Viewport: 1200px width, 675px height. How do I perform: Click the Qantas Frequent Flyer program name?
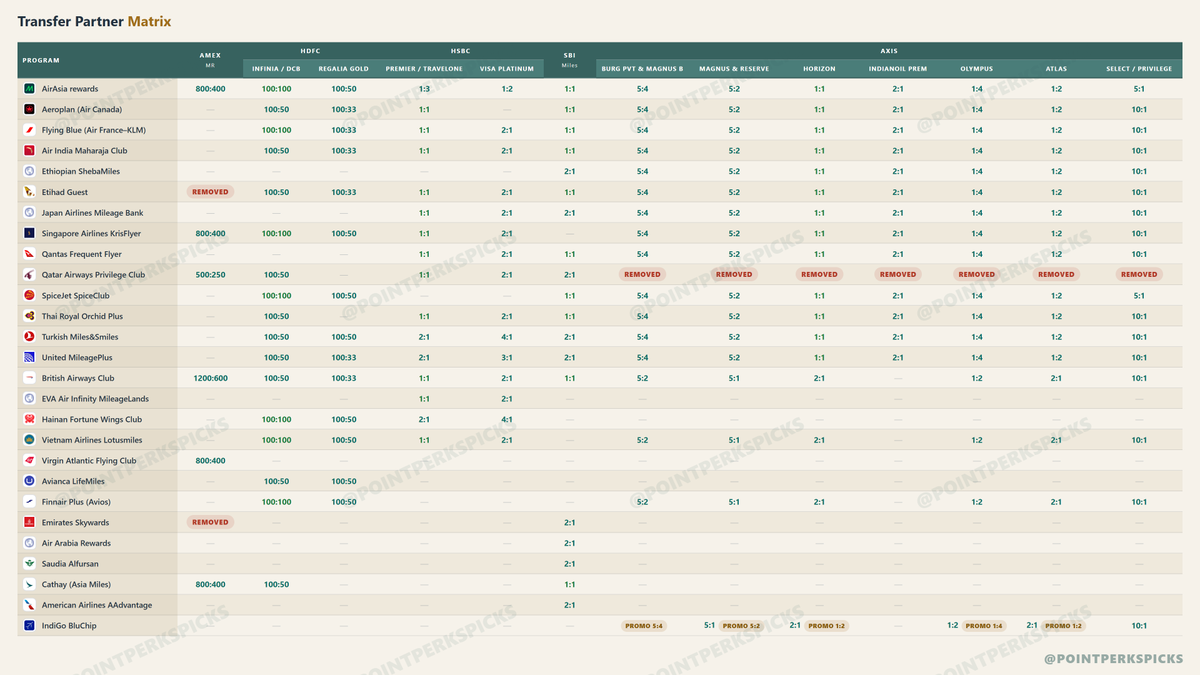coord(82,254)
